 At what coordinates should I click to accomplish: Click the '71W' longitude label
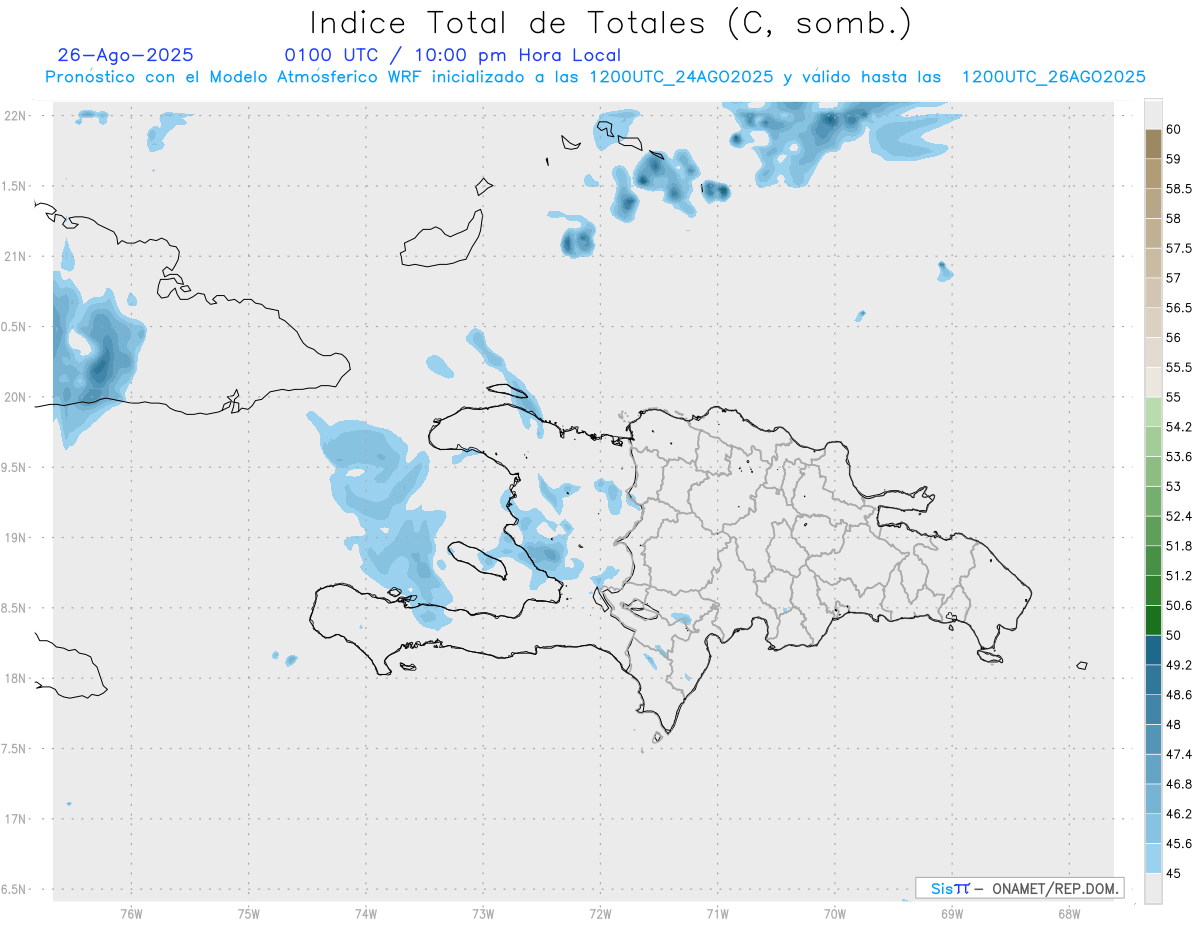point(717,913)
